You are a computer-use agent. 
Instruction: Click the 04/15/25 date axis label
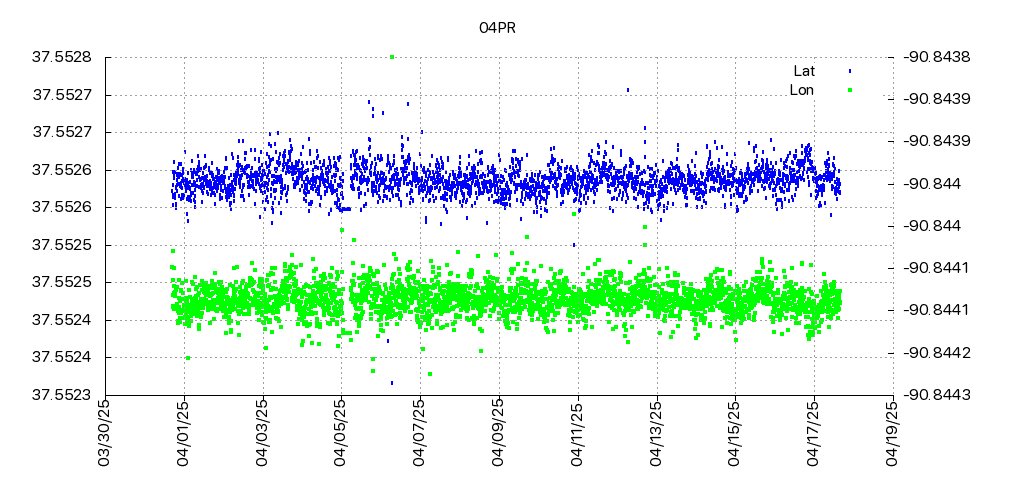735,432
